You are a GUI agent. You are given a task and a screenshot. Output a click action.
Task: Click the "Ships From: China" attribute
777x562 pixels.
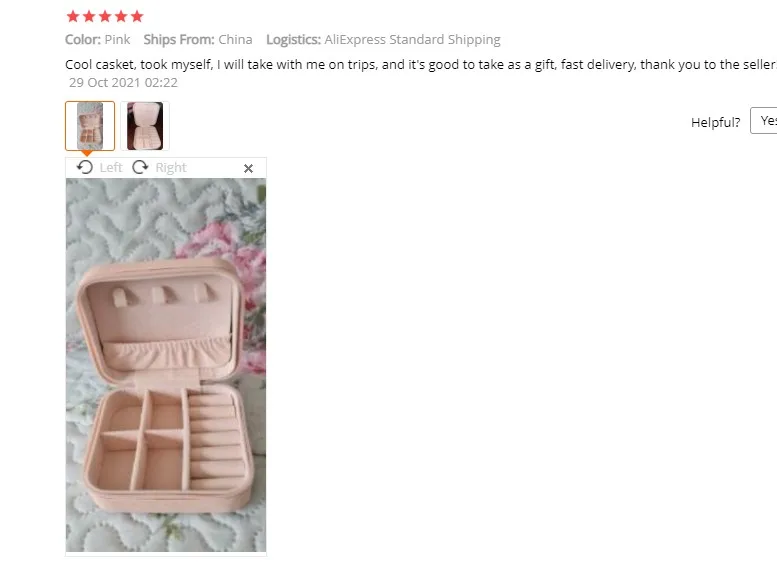198,40
